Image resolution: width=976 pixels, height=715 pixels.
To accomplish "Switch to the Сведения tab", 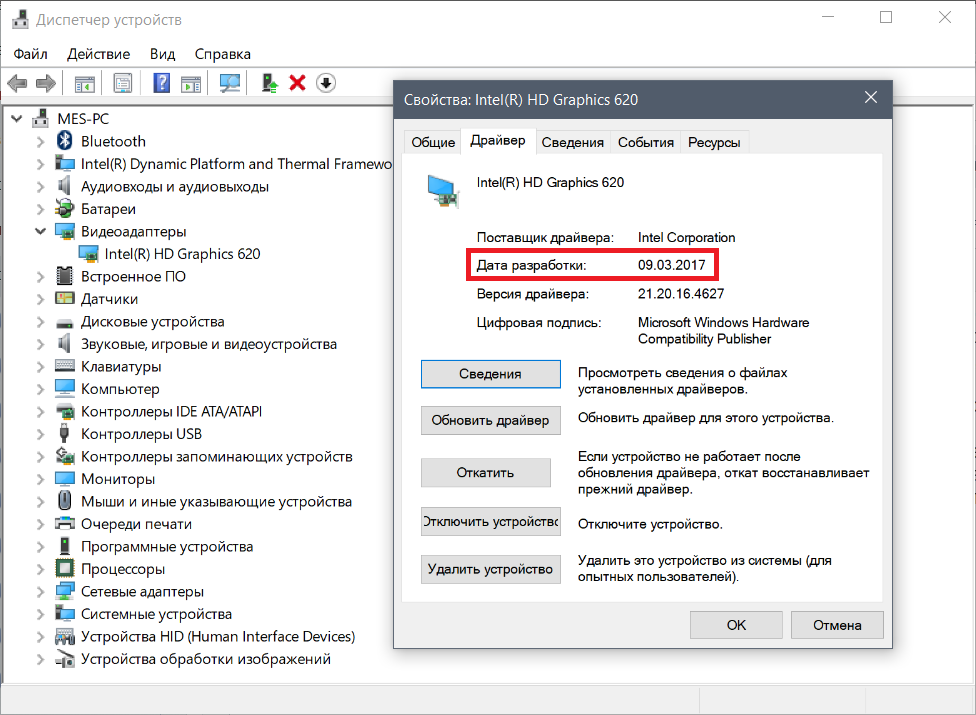I will tap(572, 143).
